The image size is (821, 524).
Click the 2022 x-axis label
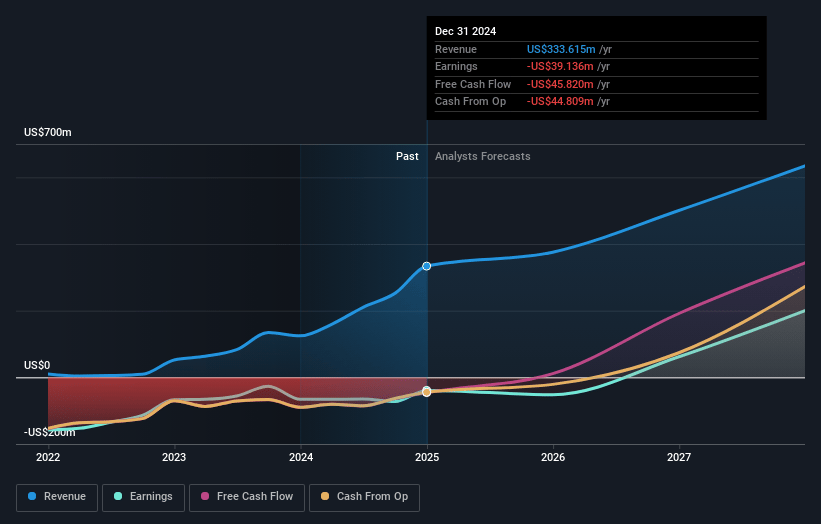point(48,458)
